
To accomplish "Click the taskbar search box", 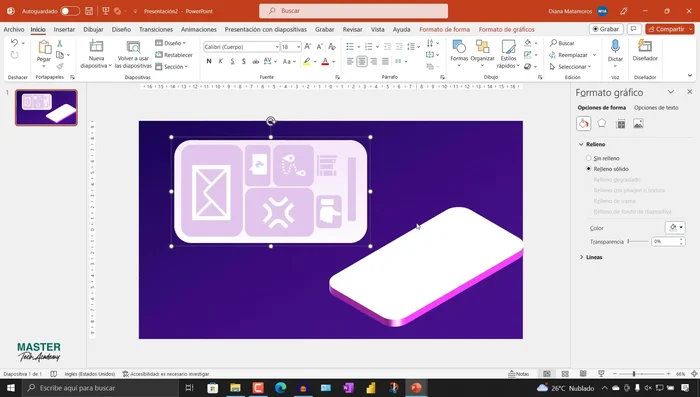I will (x=100, y=388).
